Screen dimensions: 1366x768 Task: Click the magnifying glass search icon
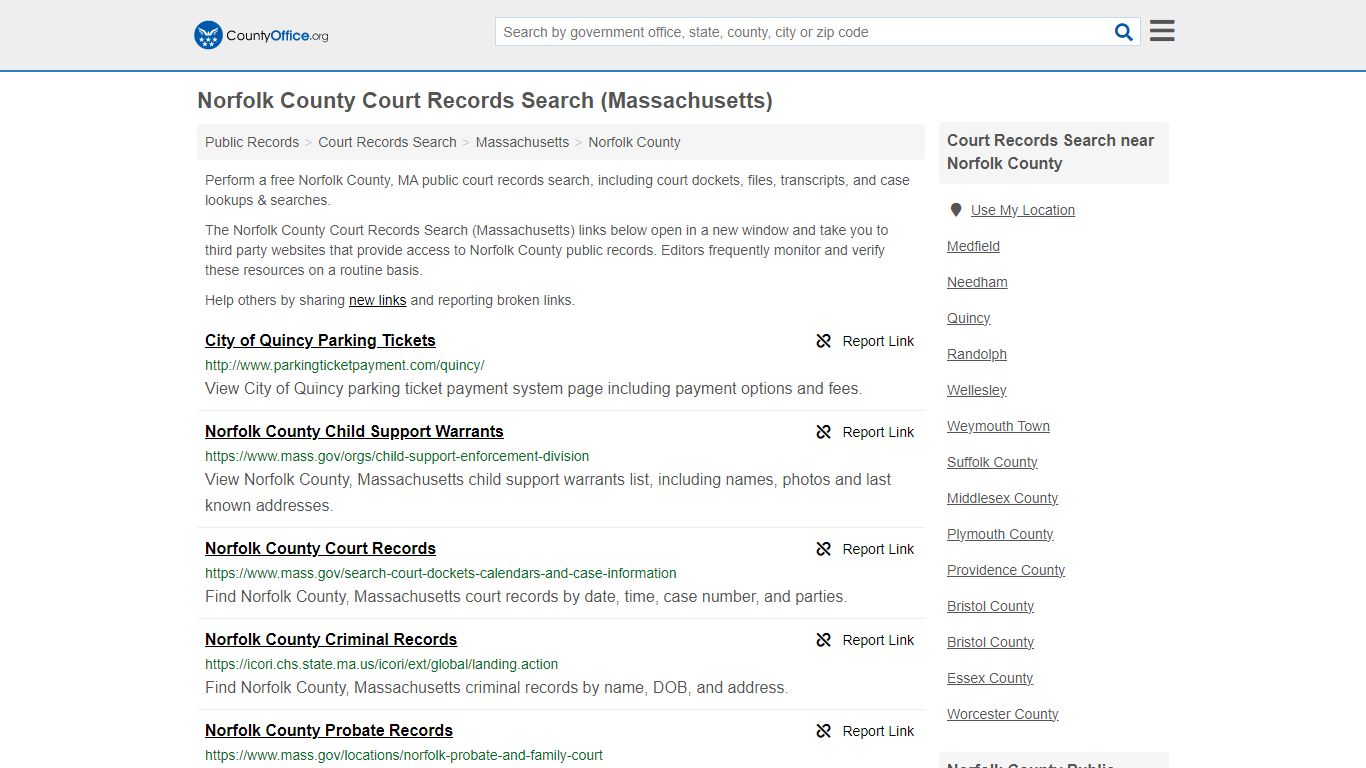click(x=1124, y=32)
